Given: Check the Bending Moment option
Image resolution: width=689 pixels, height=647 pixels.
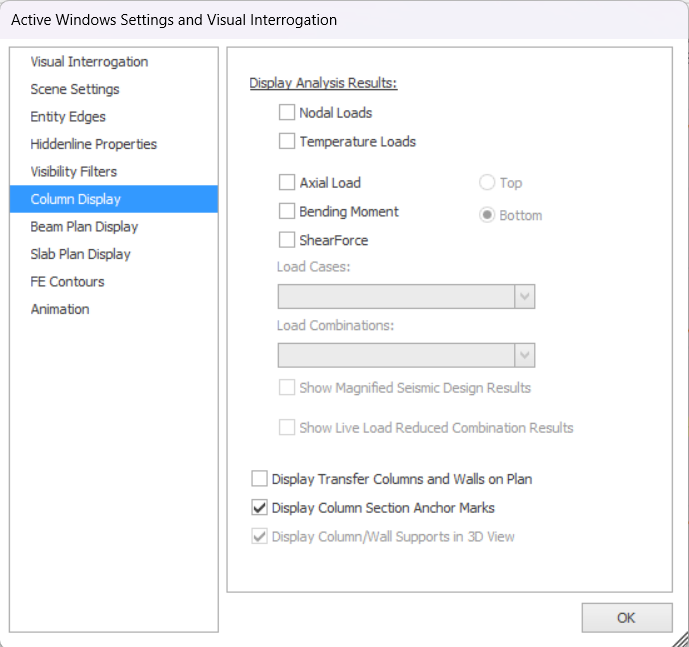Looking at the screenshot, I should [x=287, y=211].
